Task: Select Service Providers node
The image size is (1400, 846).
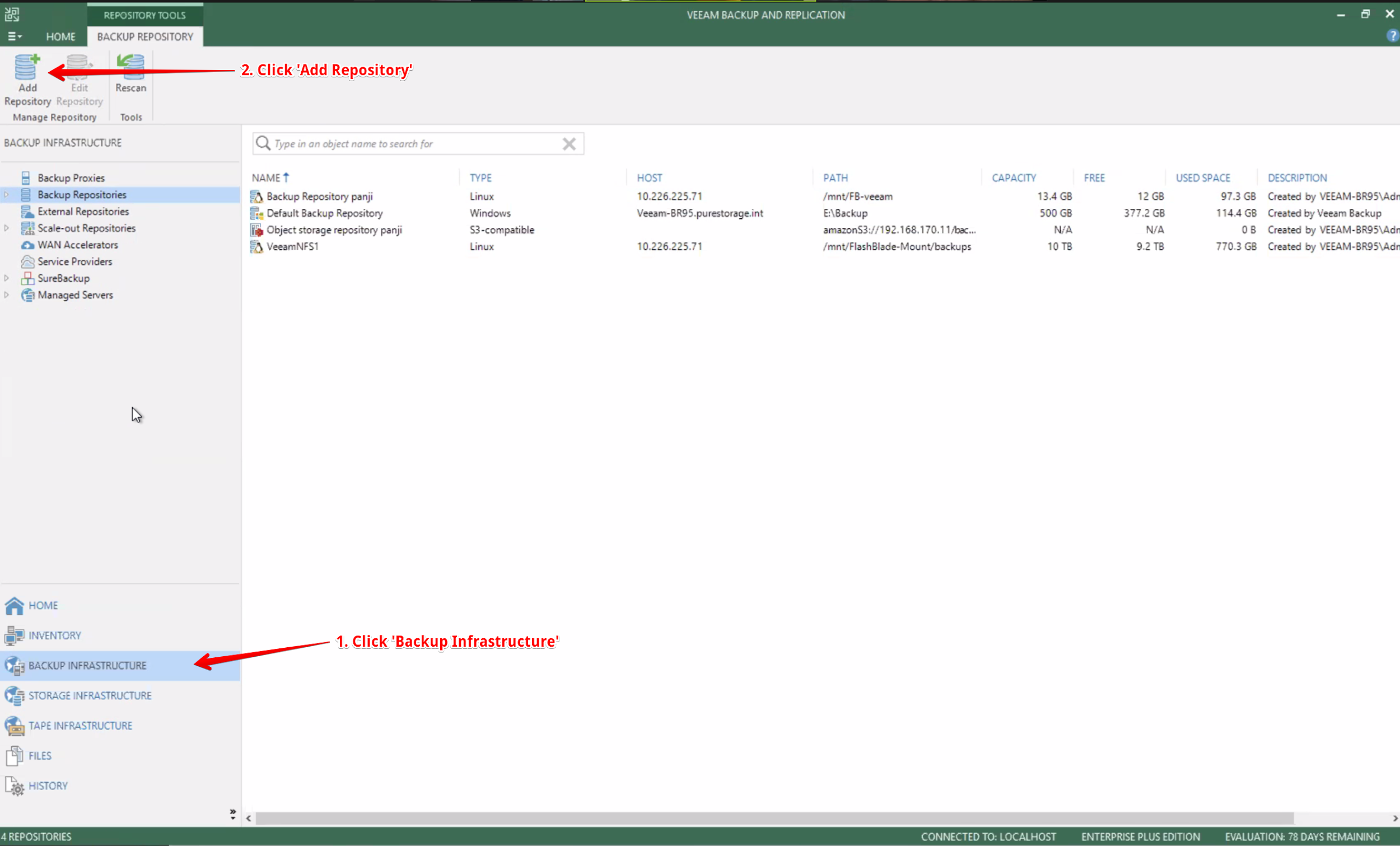Action: coord(75,261)
